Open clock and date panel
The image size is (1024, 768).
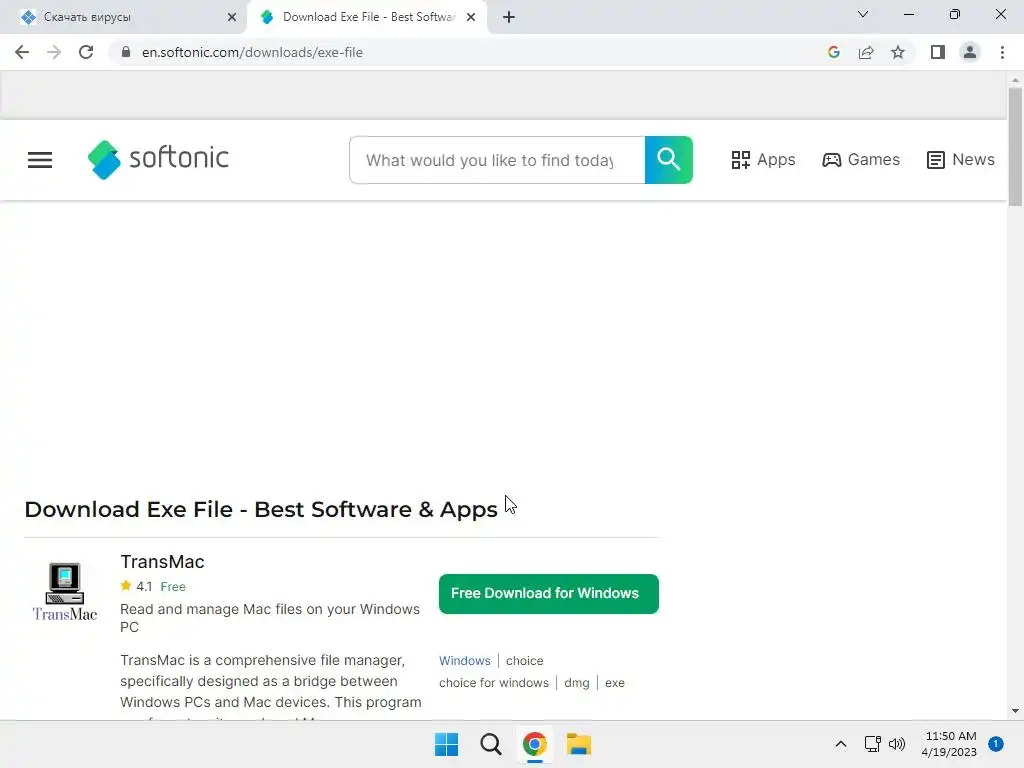[950, 744]
